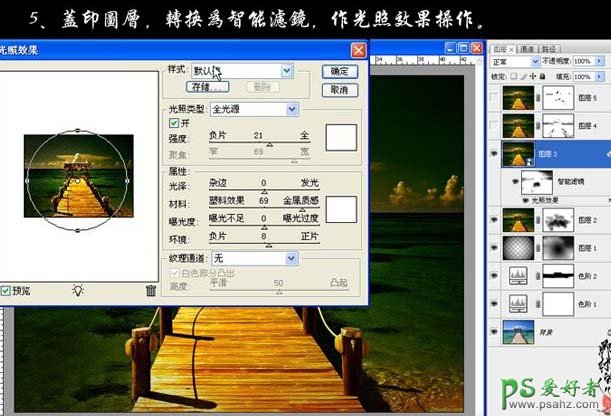Viewport: 611px width, 416px height.
Task: Click the Cancel (取消) button
Action: [x=339, y=90]
